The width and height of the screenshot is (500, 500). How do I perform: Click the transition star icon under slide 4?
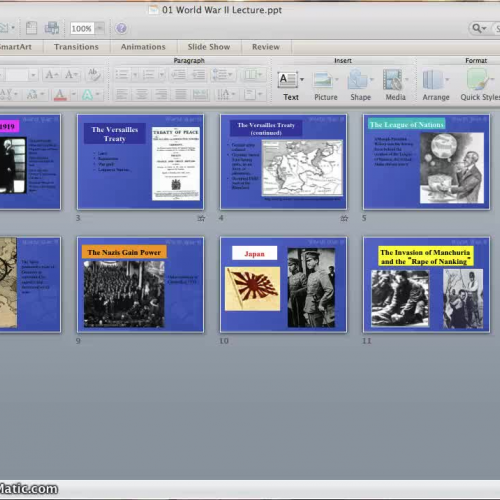point(344,218)
